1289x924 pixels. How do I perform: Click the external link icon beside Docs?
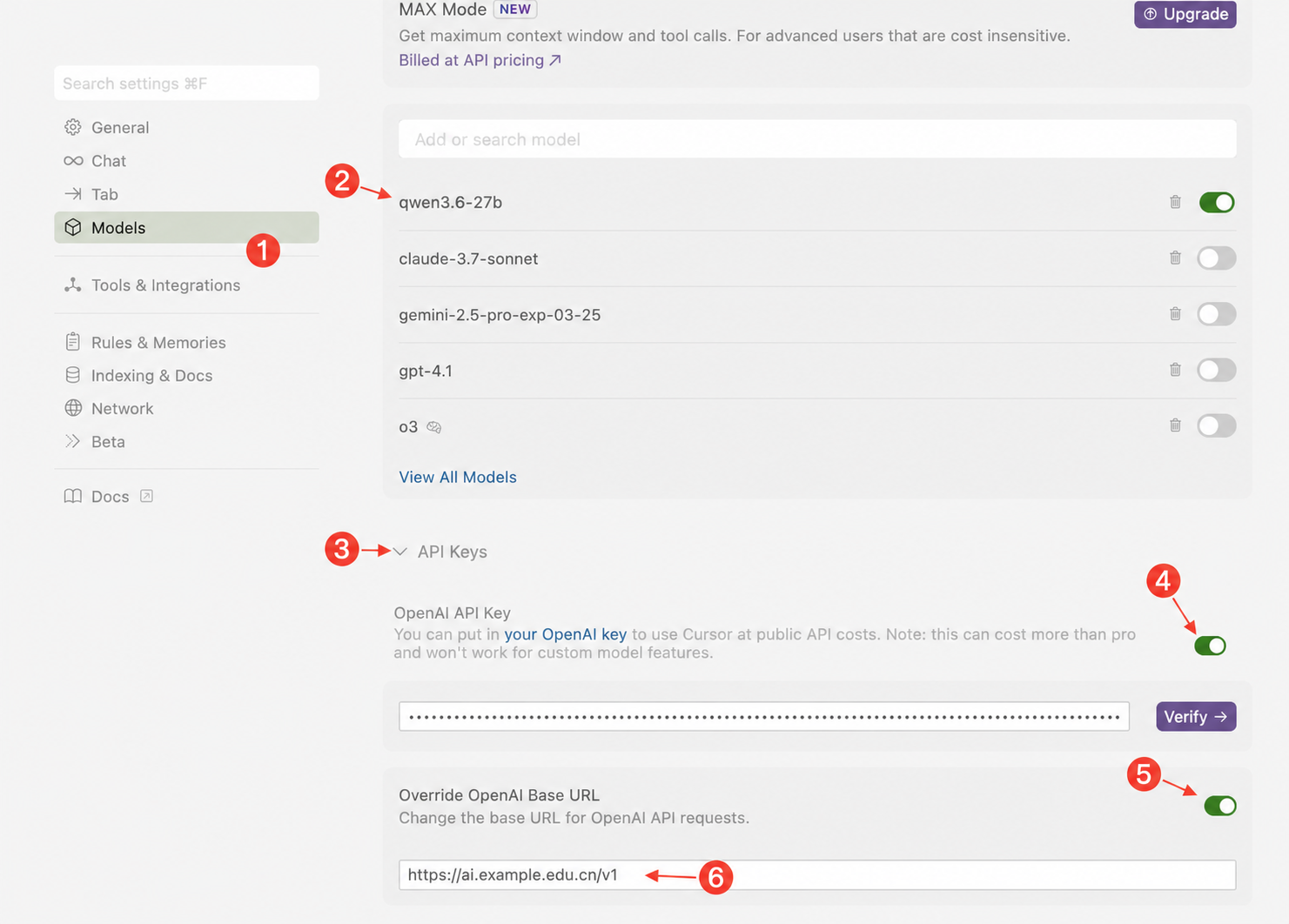click(146, 496)
